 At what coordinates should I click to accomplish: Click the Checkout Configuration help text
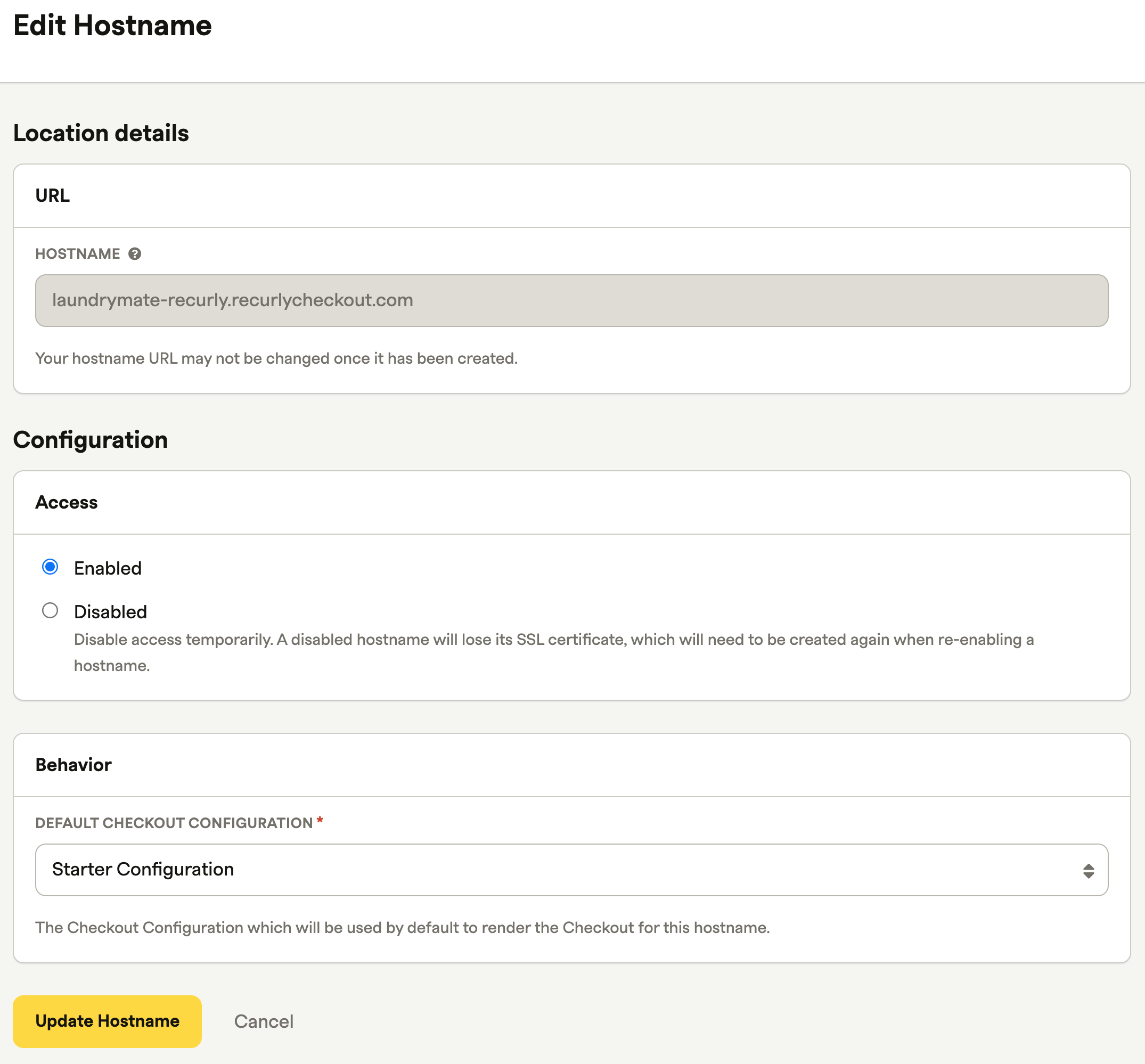(x=403, y=928)
